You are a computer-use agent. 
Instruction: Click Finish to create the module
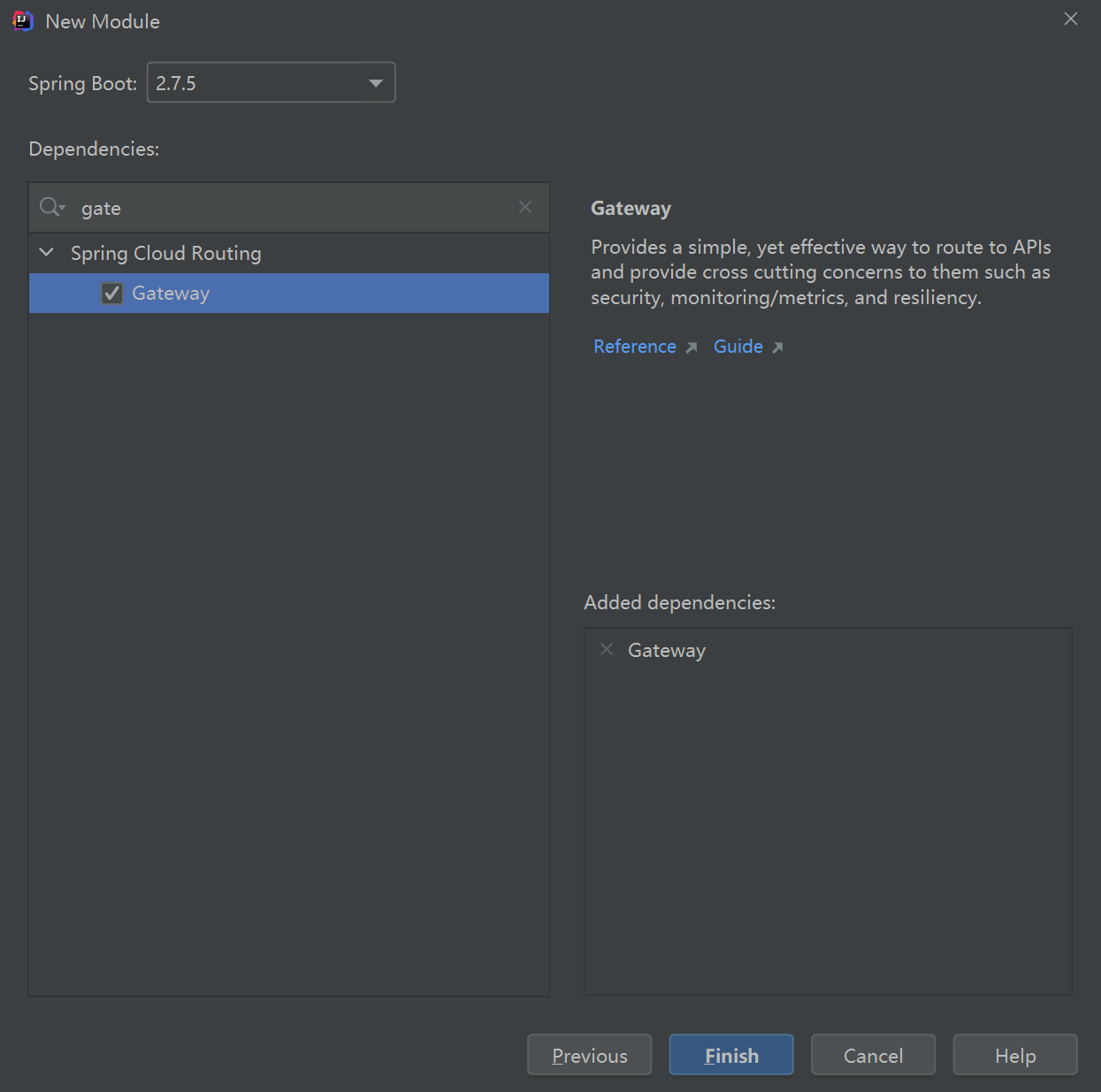pyautogui.click(x=731, y=1055)
